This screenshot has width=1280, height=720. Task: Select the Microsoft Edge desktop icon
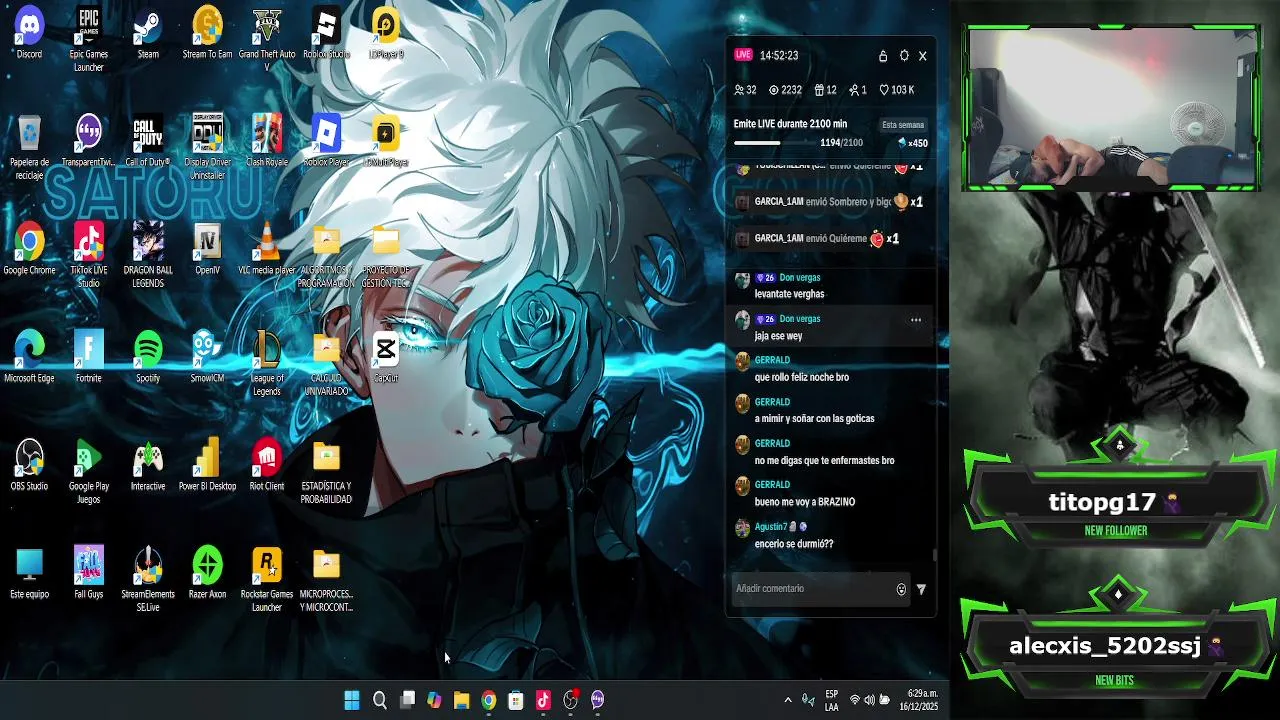[29, 358]
